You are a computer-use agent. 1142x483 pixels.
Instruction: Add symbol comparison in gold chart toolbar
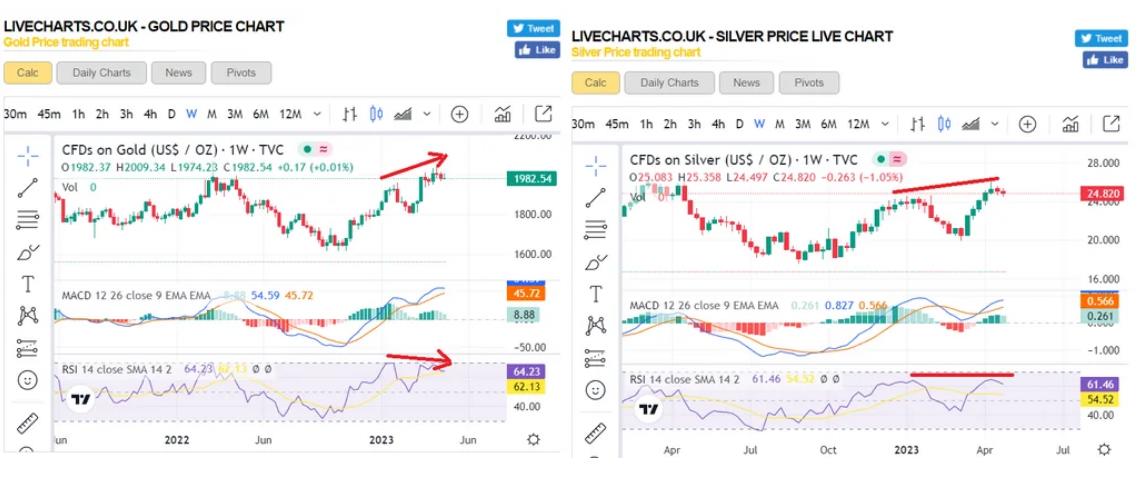tap(460, 114)
